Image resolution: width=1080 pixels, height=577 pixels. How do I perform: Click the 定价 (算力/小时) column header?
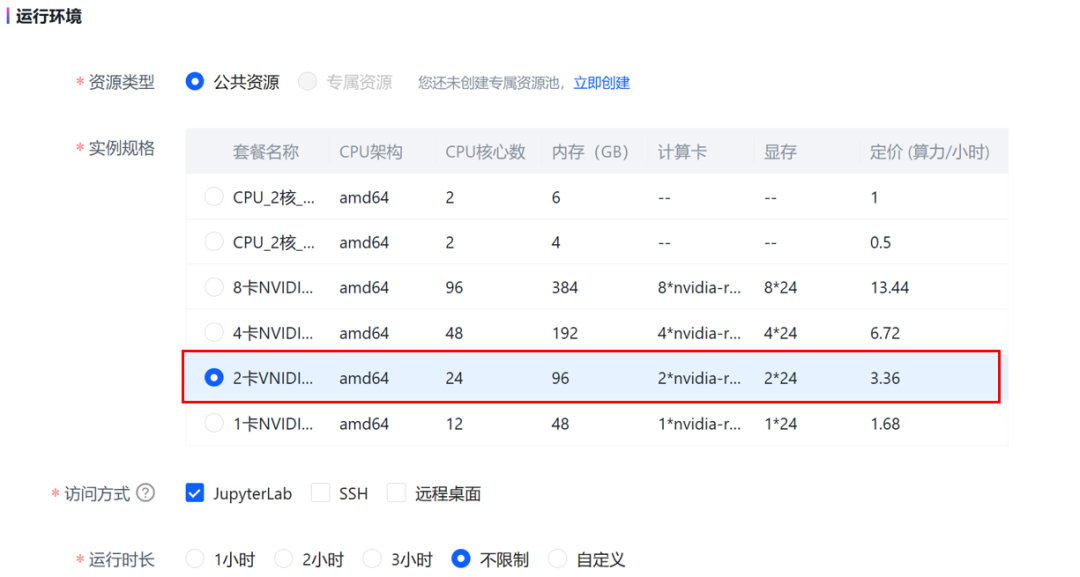point(931,151)
